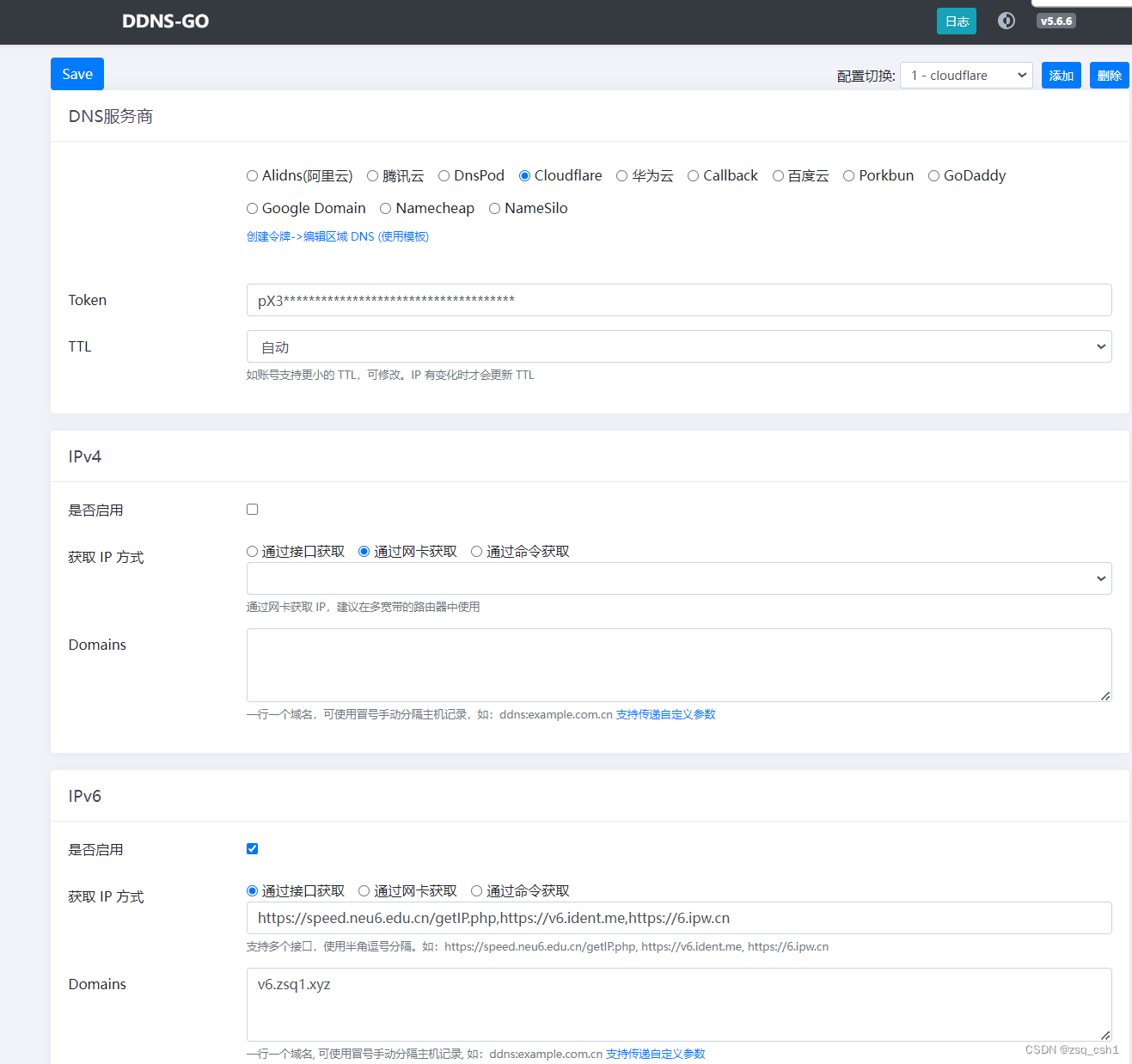The width and height of the screenshot is (1132, 1064).
Task: Select 通过网卡获取 for IPv6 IP retrieval
Action: pos(364,890)
